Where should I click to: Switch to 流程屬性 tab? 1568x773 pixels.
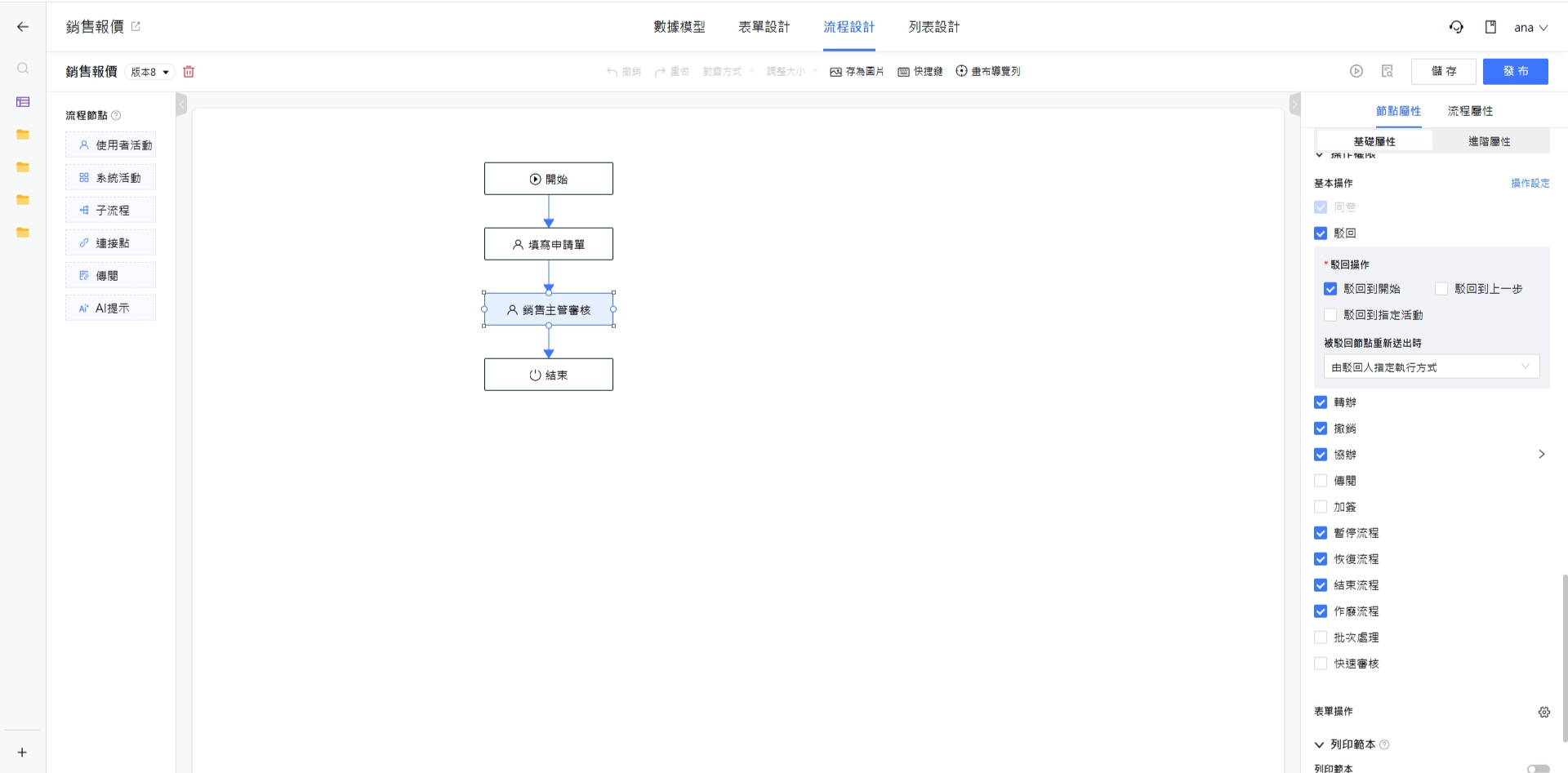(x=1470, y=111)
